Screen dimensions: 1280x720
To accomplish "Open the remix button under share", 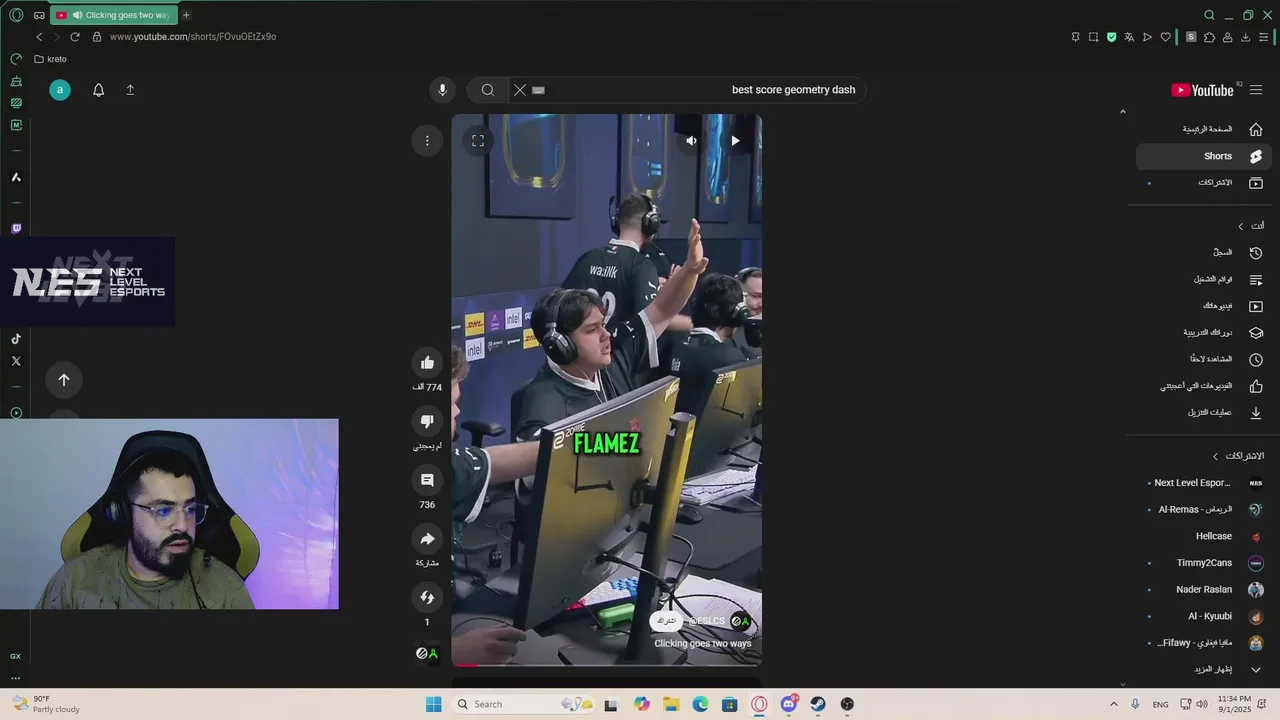I will [427, 597].
